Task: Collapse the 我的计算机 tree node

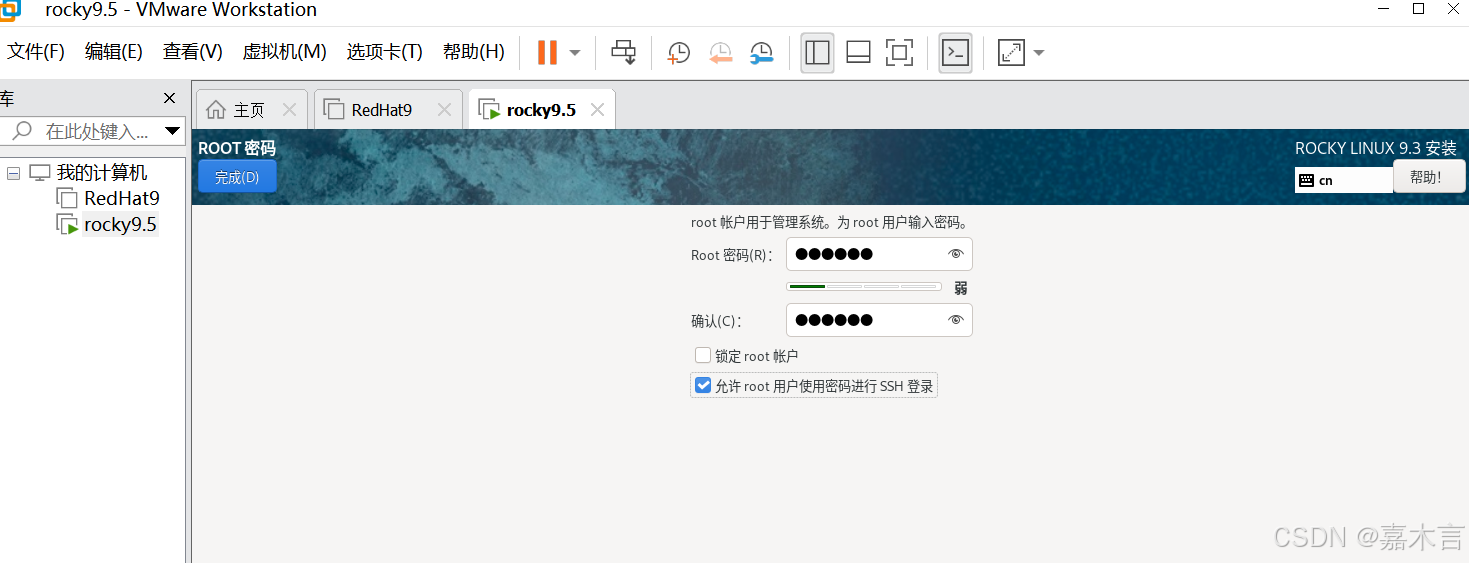Action: click(x=13, y=173)
